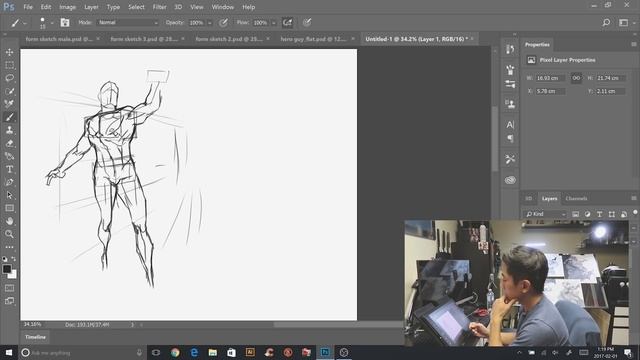The height and width of the screenshot is (360, 640).
Task: Select the Eyedropper tool
Action: [9, 104]
